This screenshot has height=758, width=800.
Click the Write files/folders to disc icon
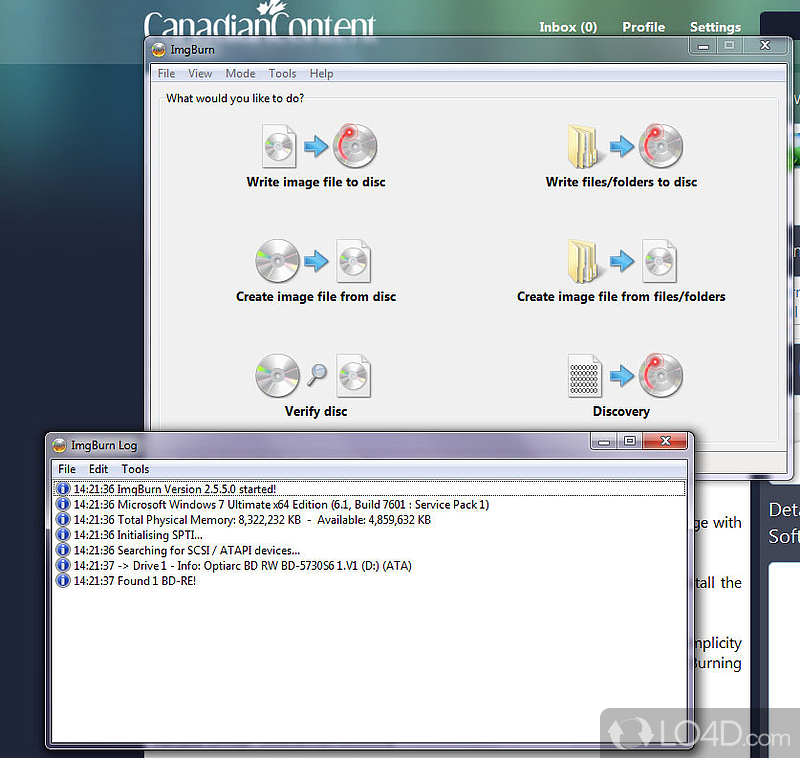625,146
